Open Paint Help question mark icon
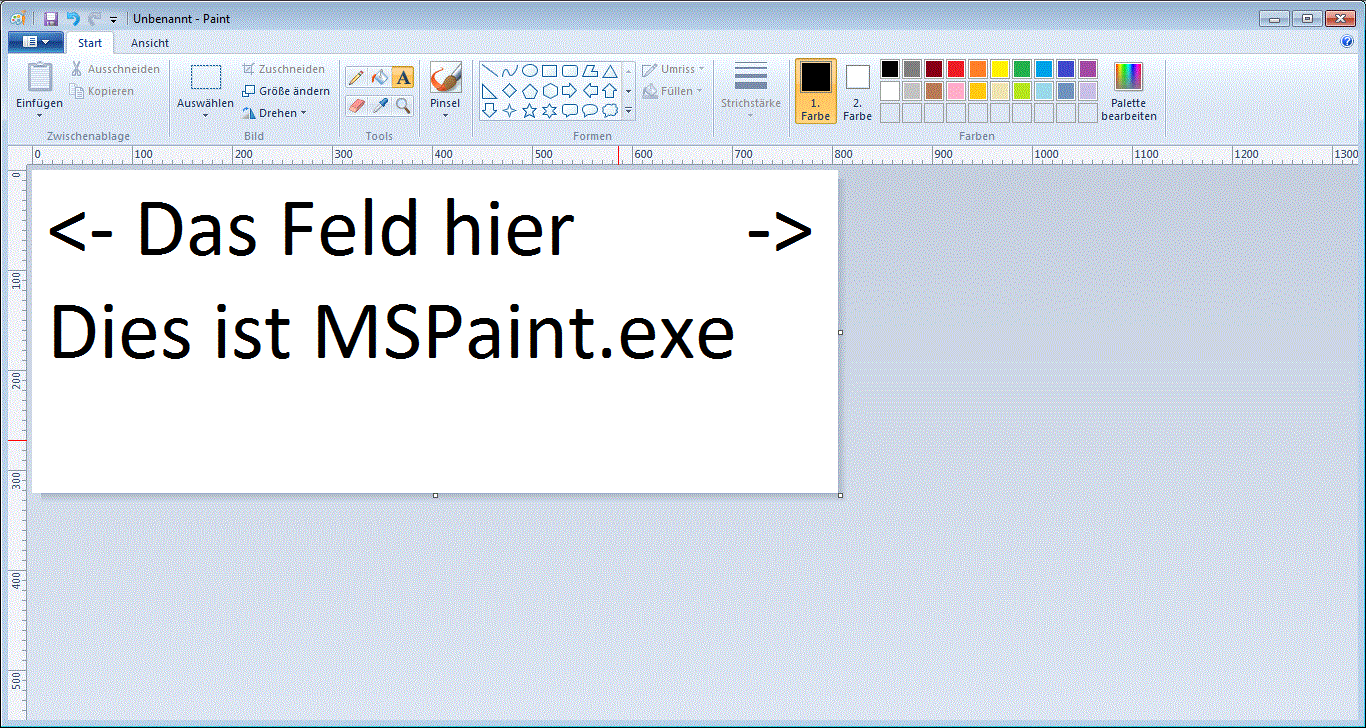 coord(1347,42)
